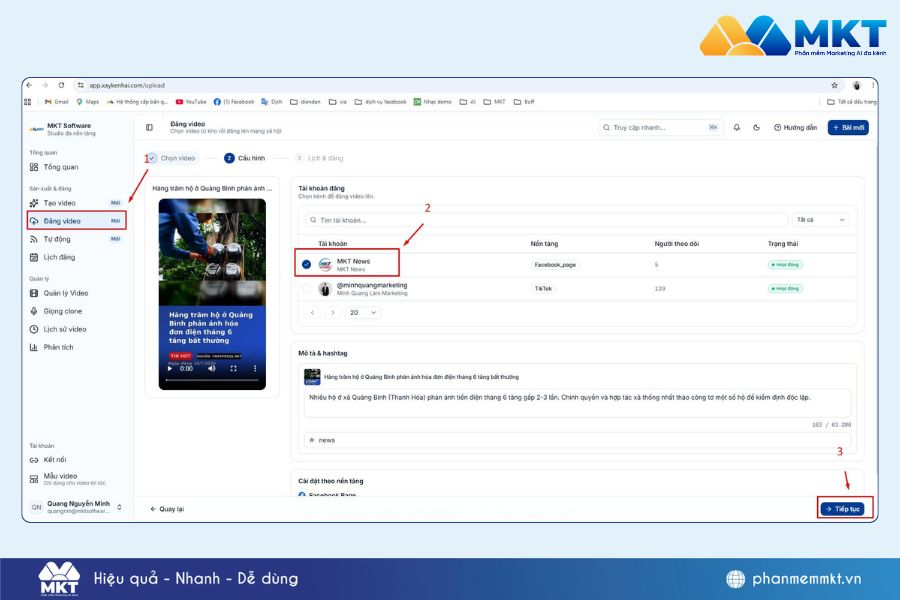Click the Lịch sử video clock icon
This screenshot has height=600, width=900.
click(x=34, y=329)
